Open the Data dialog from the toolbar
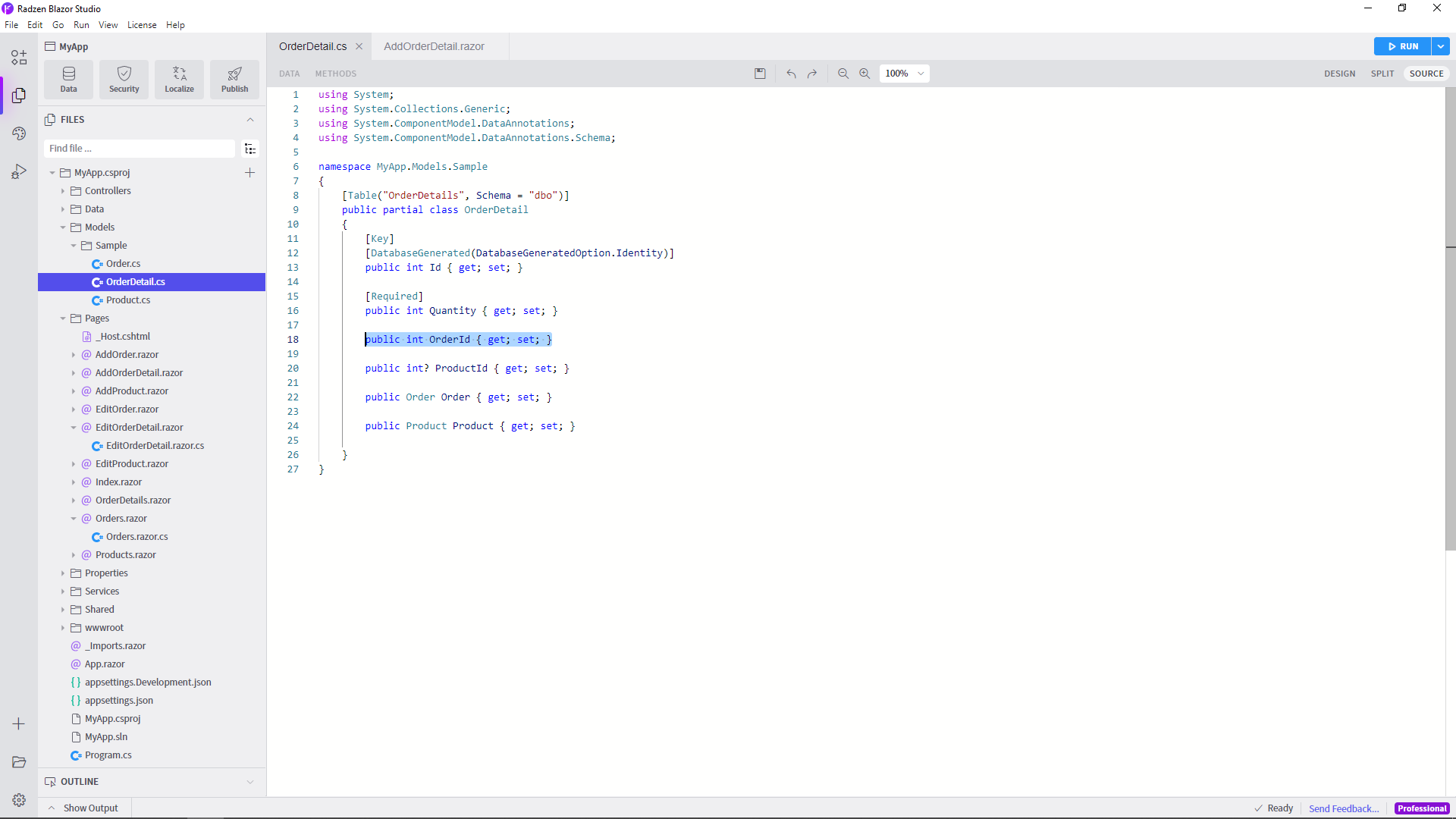Image resolution: width=1456 pixels, height=819 pixels. 68,79
